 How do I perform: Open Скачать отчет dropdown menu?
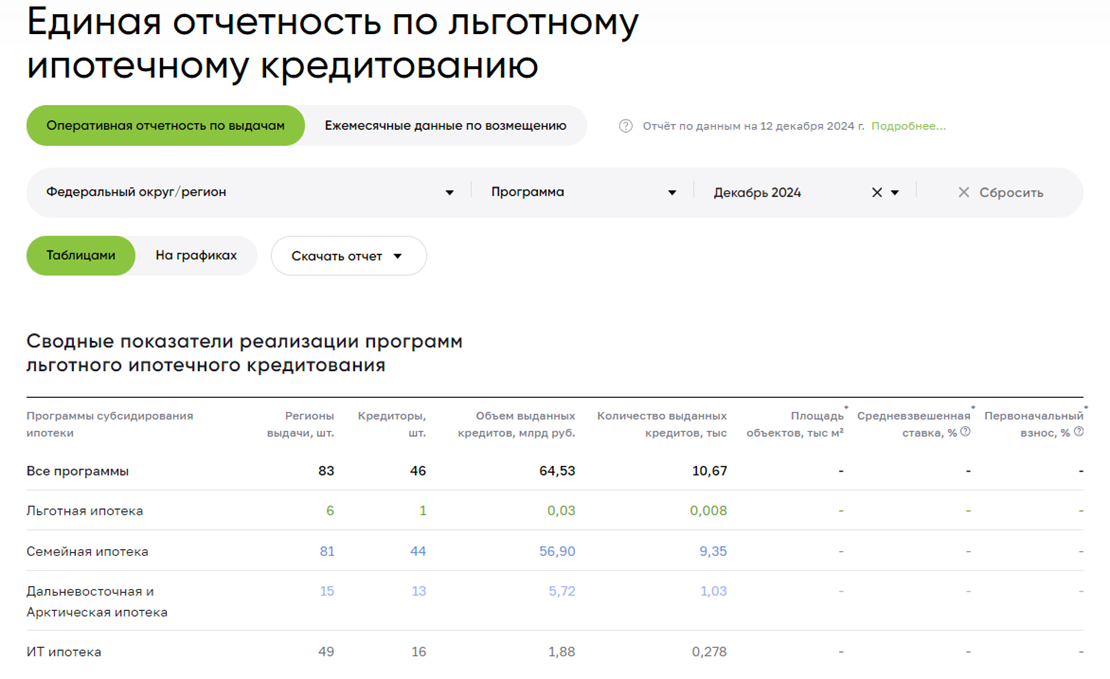pos(348,256)
